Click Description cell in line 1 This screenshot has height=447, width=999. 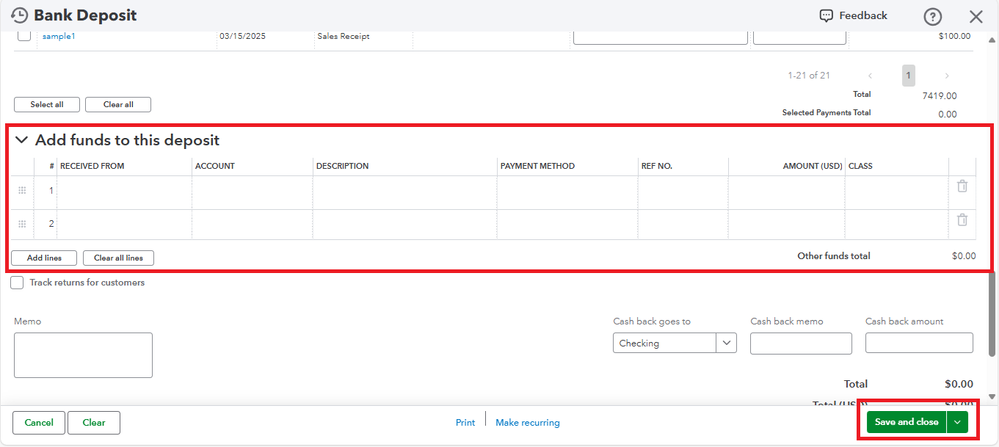coord(405,190)
